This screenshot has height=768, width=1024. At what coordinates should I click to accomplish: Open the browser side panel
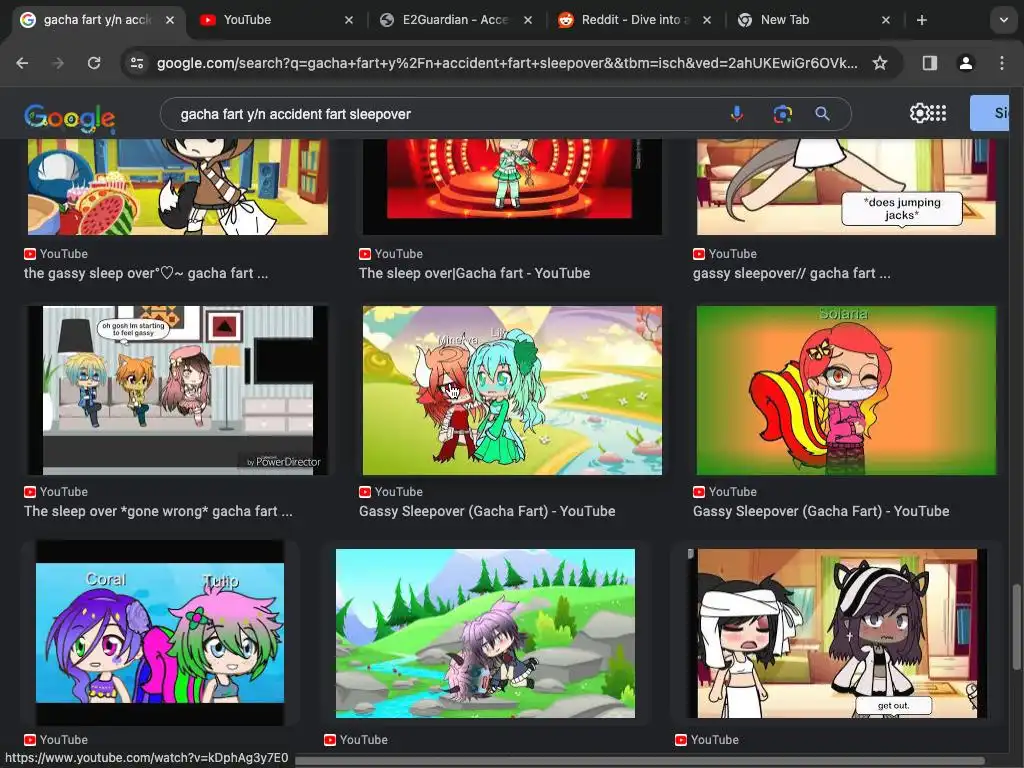pos(929,63)
